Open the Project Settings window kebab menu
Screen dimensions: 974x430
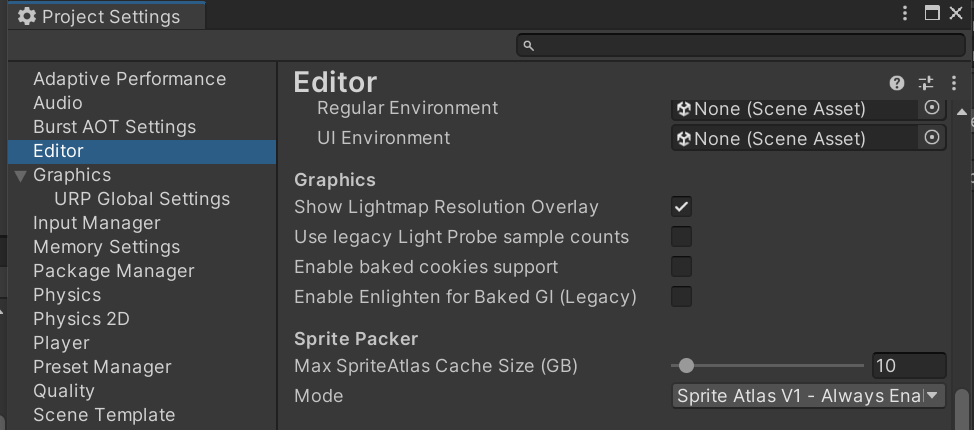click(x=905, y=13)
